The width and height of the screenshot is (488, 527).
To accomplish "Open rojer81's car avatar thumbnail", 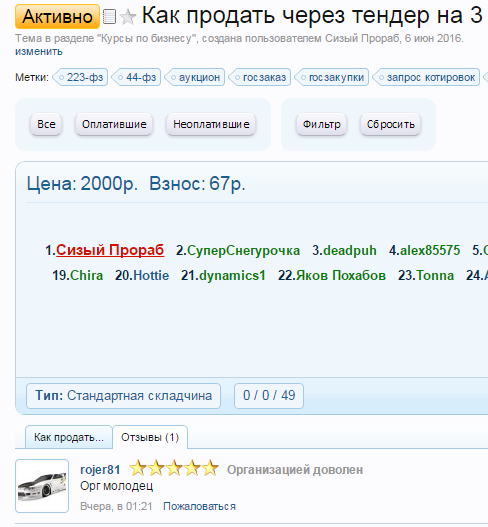I will click(42, 486).
